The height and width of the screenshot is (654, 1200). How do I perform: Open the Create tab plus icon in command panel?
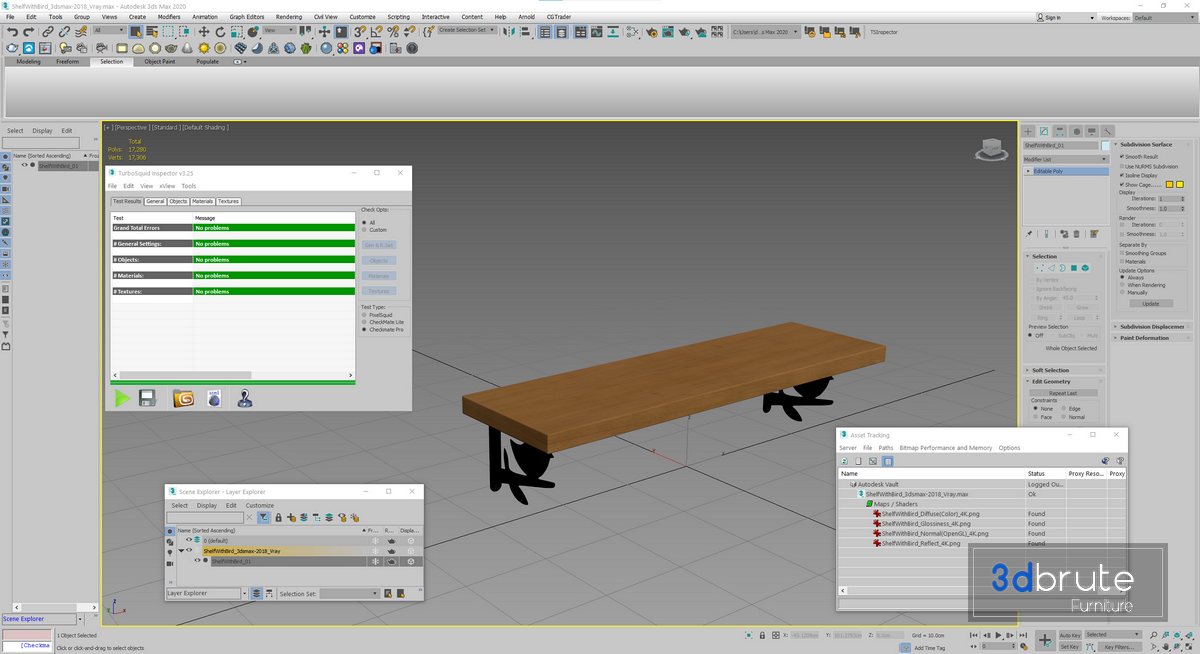(1028, 131)
